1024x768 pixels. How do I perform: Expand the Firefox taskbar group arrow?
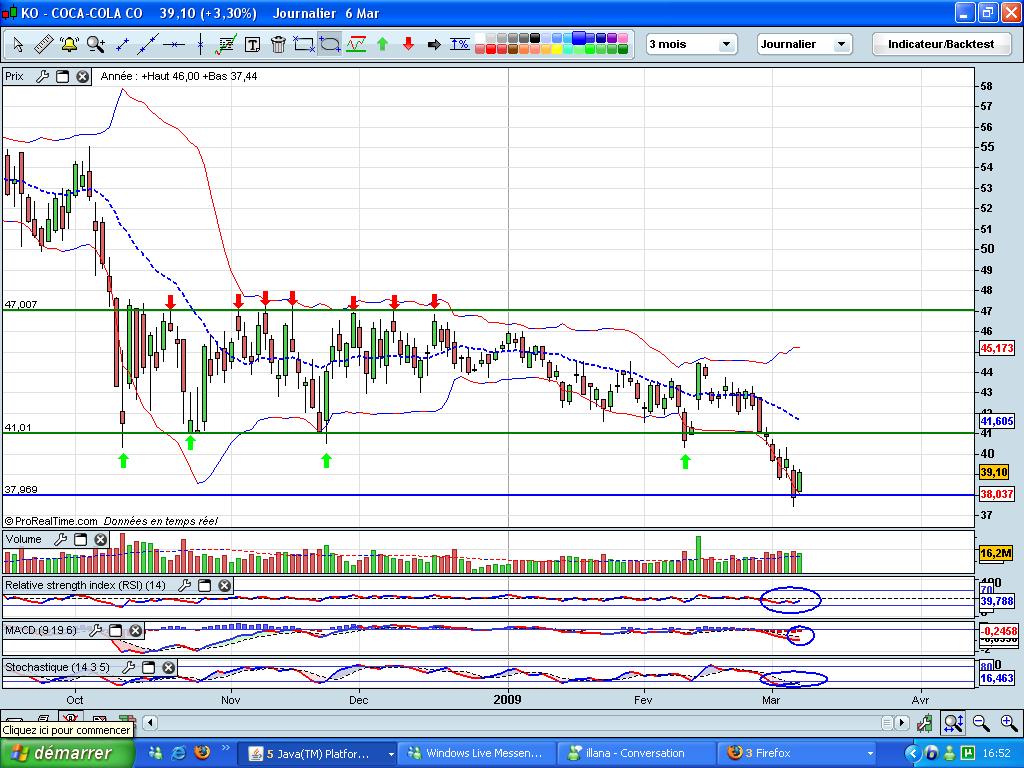coord(870,754)
